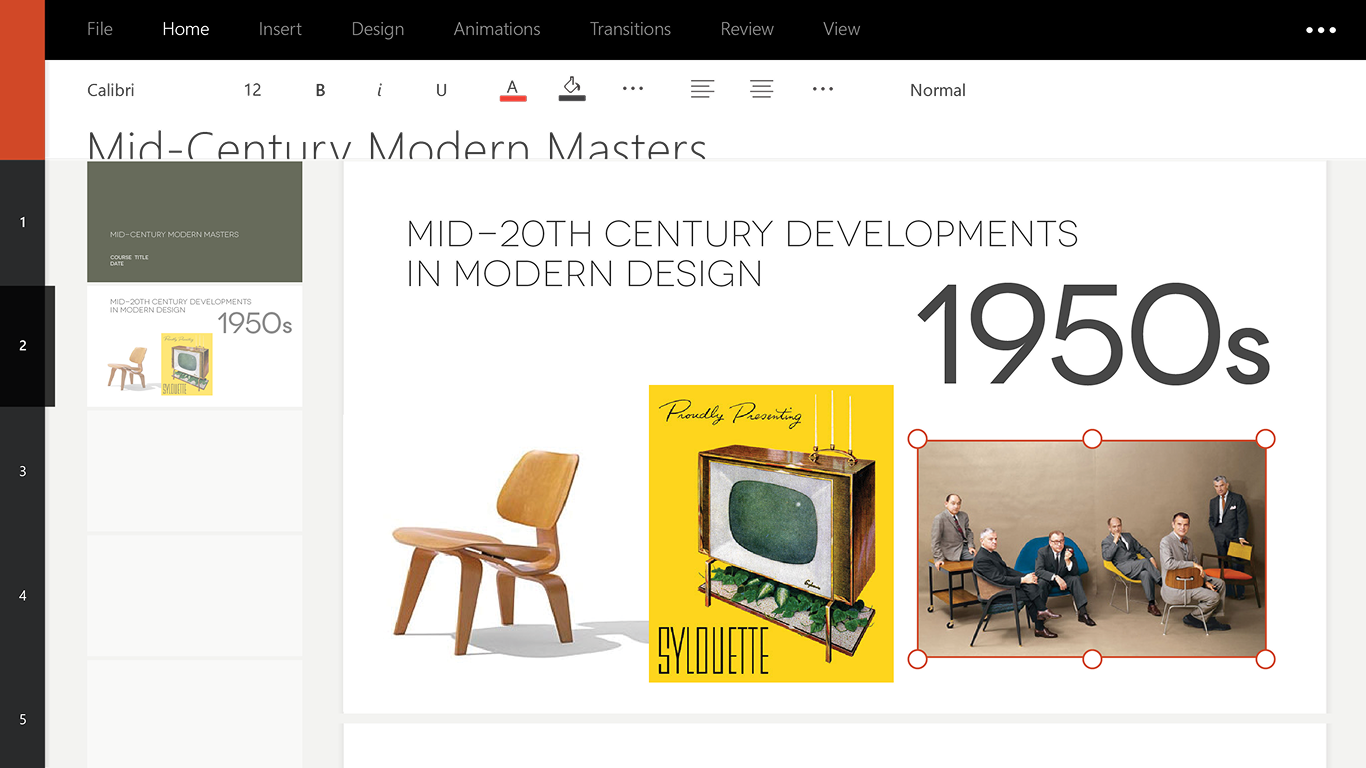Image resolution: width=1366 pixels, height=768 pixels.
Task: Click the top-right handle of the photo
Action: click(1265, 439)
